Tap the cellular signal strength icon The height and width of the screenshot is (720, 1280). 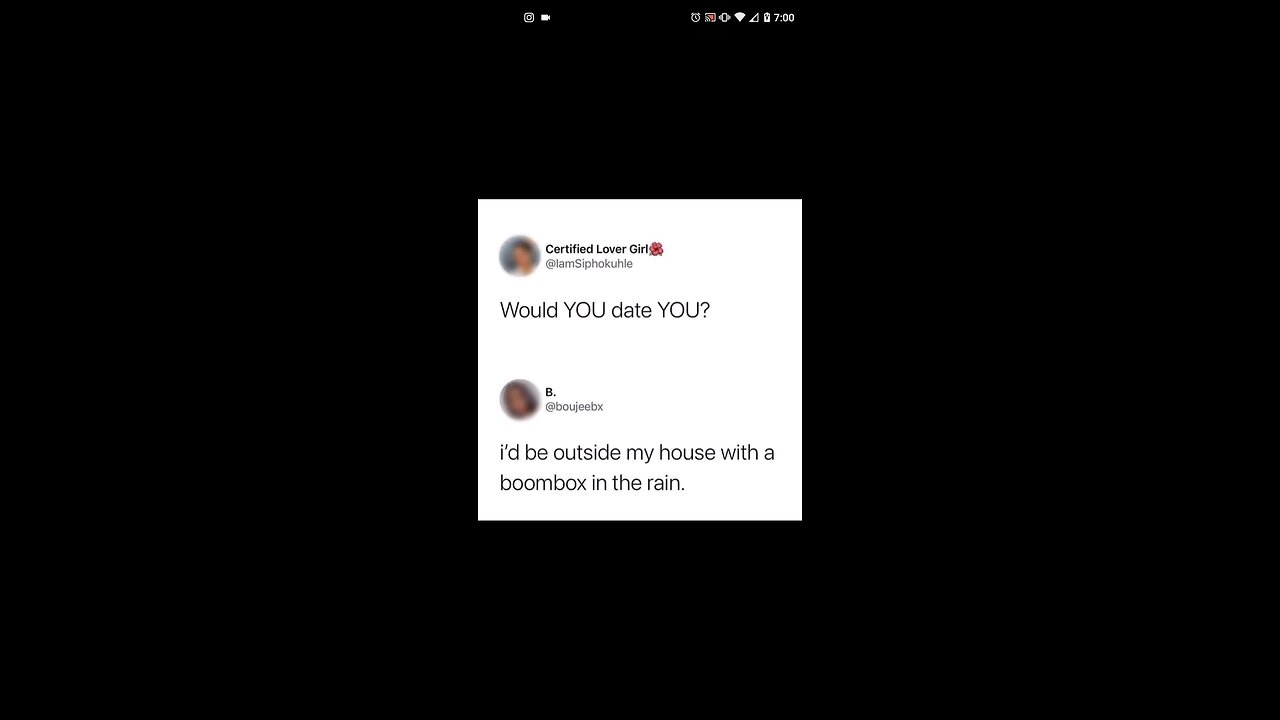(754, 17)
